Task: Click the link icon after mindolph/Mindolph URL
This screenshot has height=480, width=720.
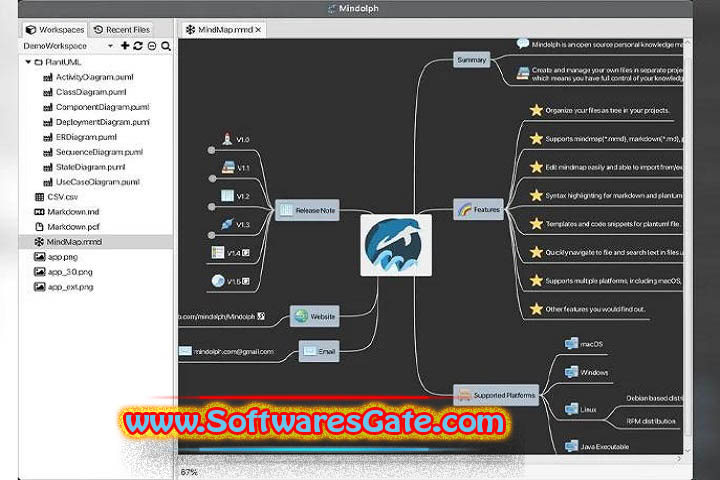Action: pos(261,316)
